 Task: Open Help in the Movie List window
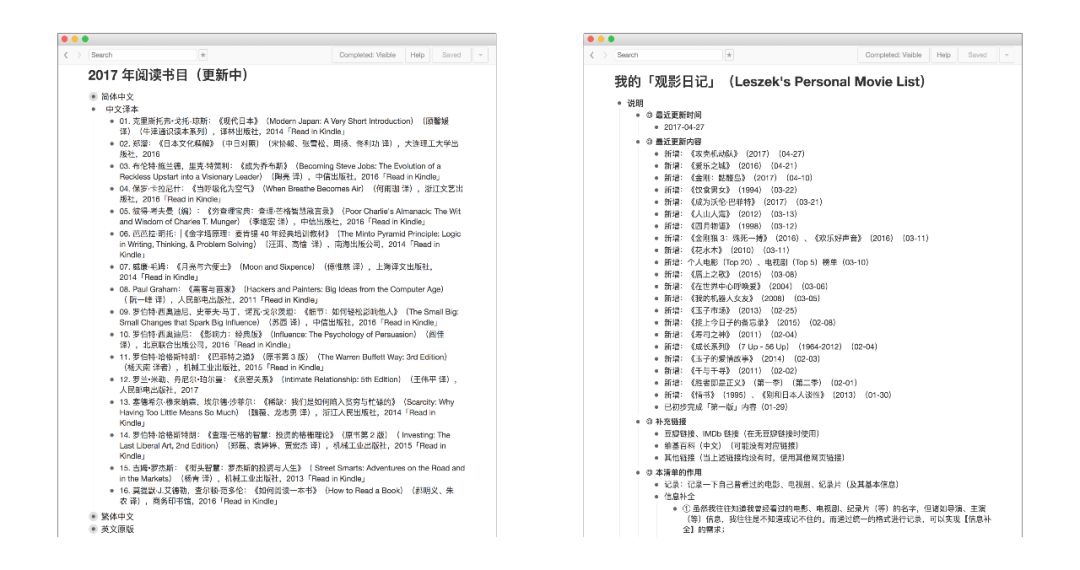click(944, 55)
